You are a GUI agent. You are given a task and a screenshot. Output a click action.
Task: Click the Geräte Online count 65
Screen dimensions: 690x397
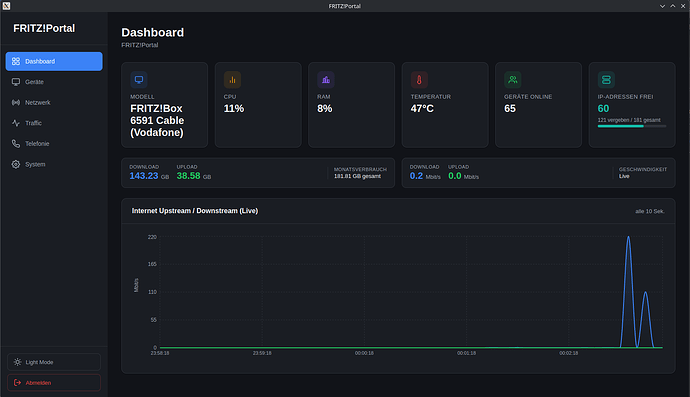coord(510,109)
